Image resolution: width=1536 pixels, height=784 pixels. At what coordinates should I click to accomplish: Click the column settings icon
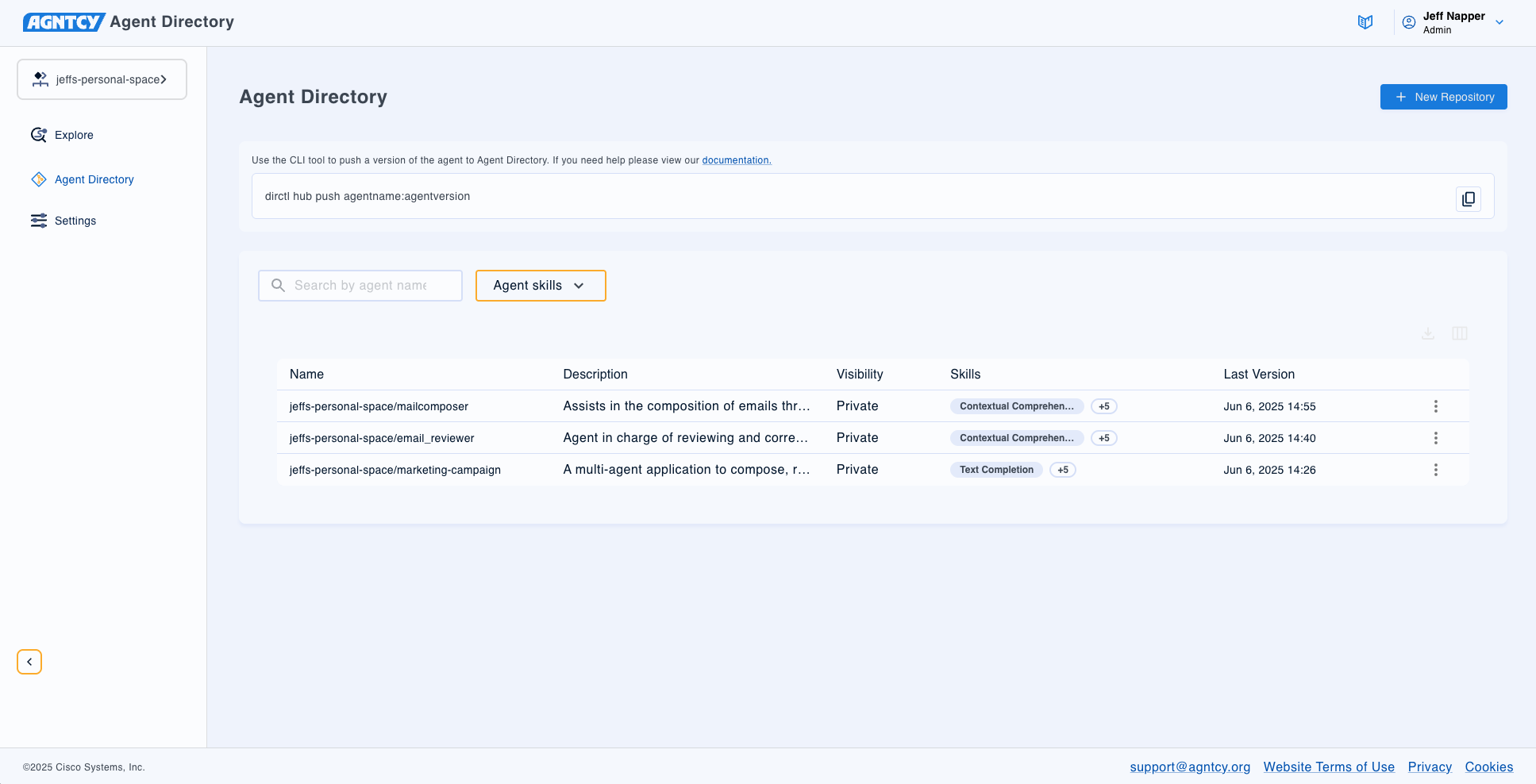click(x=1460, y=333)
